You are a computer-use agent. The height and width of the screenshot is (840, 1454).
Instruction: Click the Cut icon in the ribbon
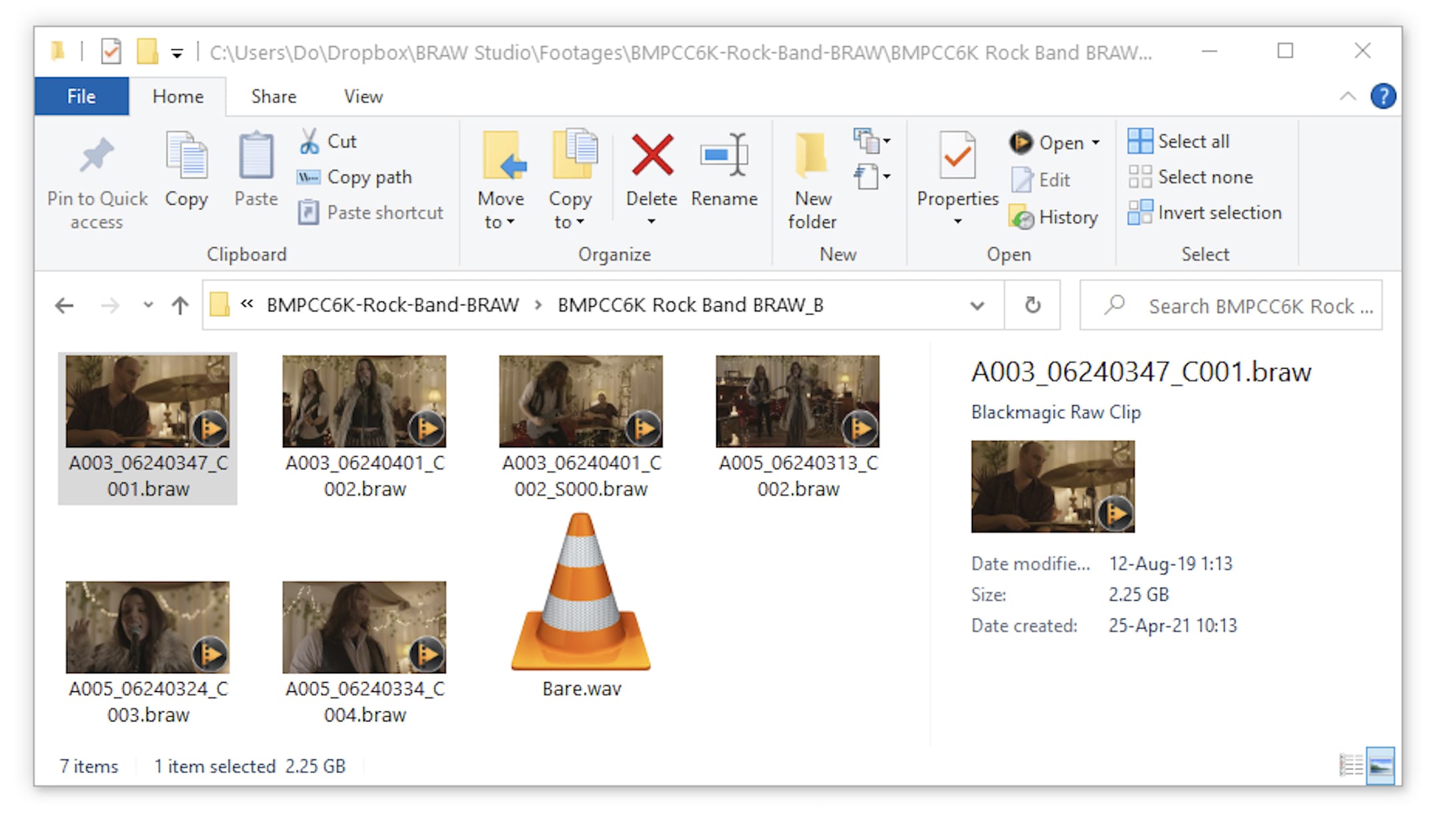(x=311, y=141)
